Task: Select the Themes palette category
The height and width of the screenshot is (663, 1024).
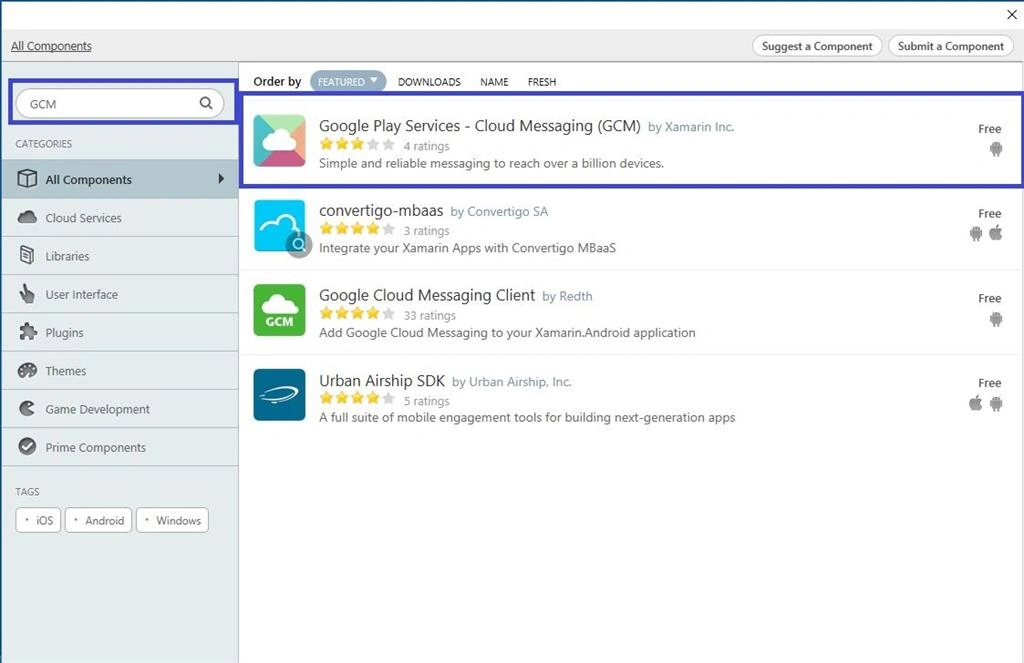Action: [x=120, y=370]
